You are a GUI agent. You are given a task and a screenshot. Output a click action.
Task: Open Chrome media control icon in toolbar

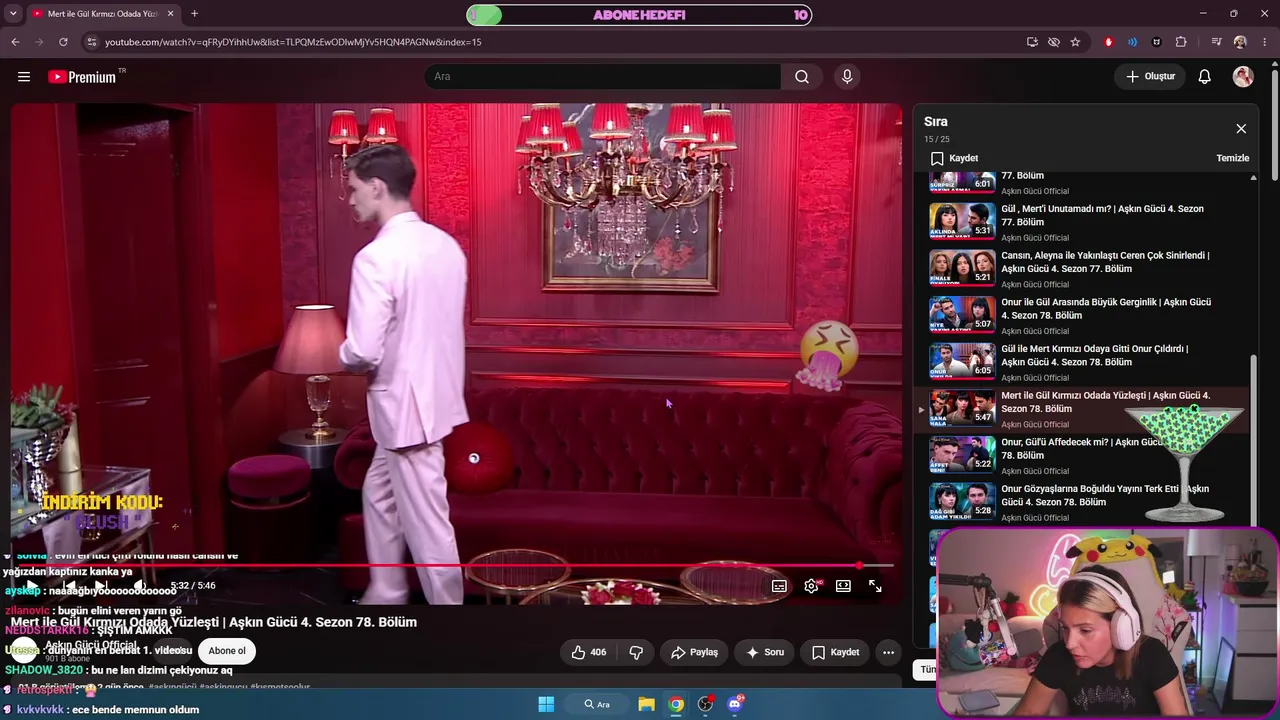[x=1216, y=42]
